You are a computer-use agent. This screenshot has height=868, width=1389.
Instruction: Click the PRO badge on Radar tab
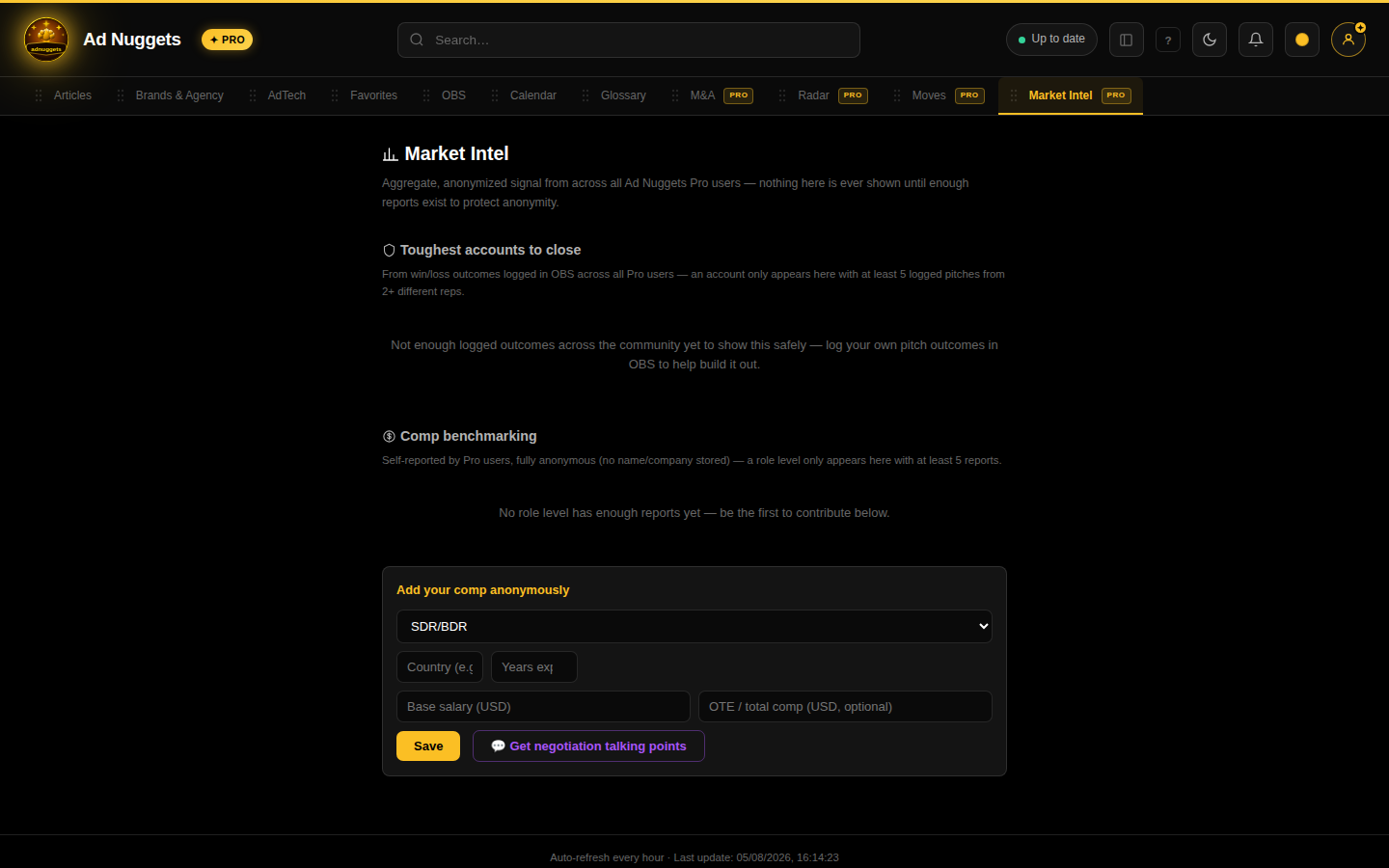point(853,95)
